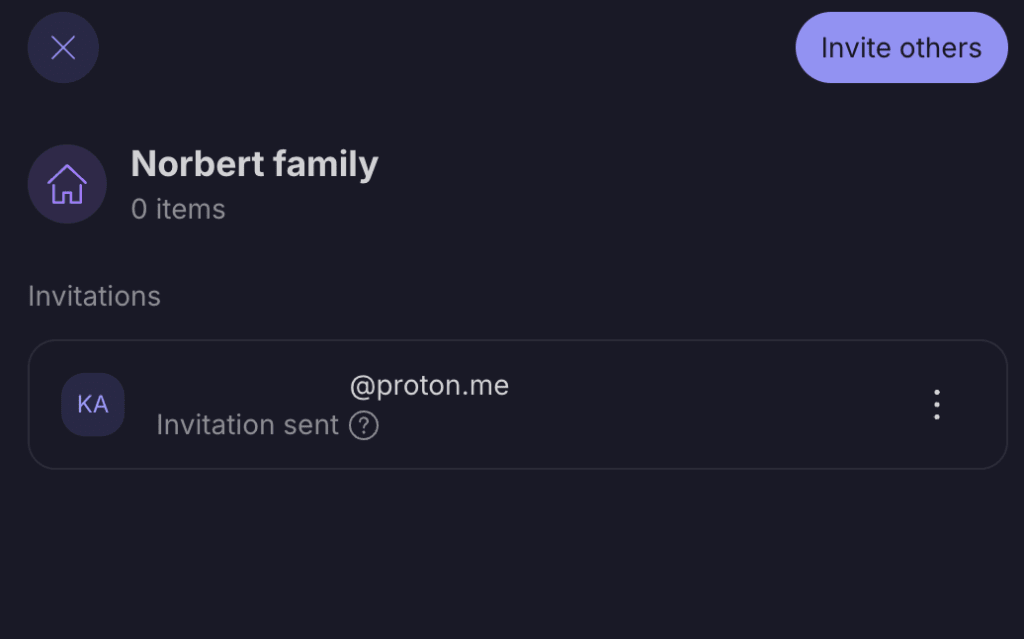The image size is (1024, 639).
Task: Open help icon beside Invitation sent
Action: click(x=364, y=426)
